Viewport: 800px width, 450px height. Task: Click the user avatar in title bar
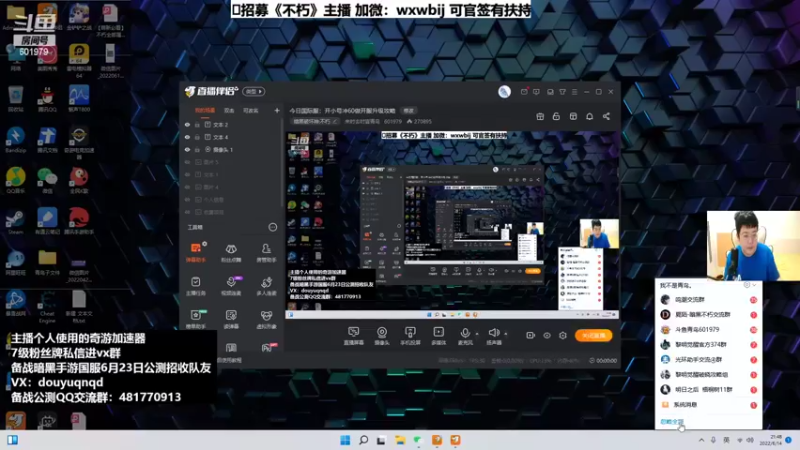[504, 91]
